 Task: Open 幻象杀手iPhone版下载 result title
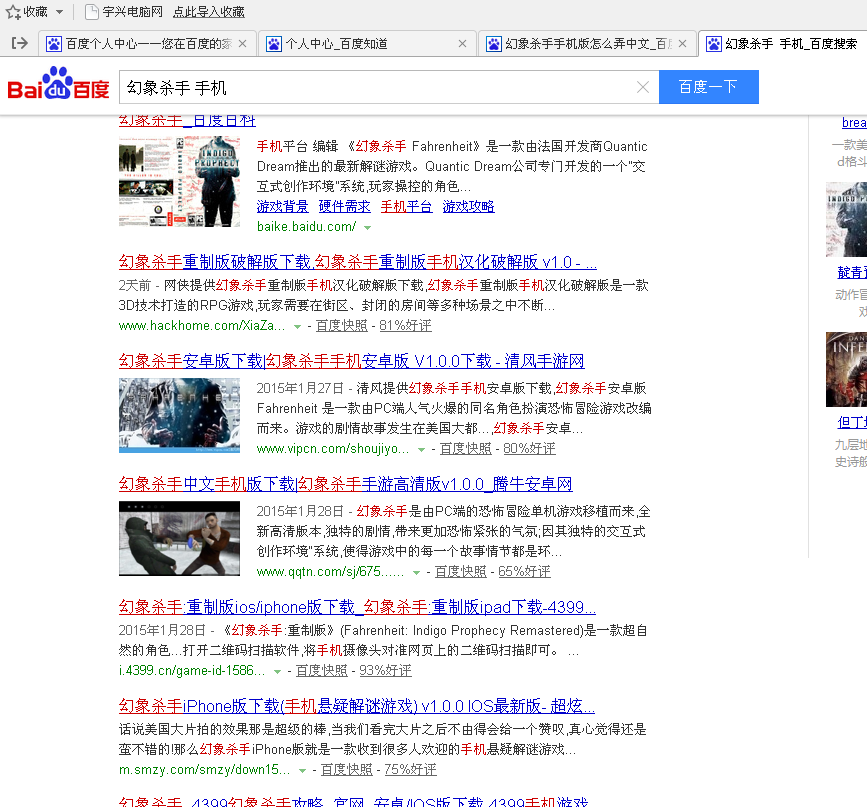(357, 706)
